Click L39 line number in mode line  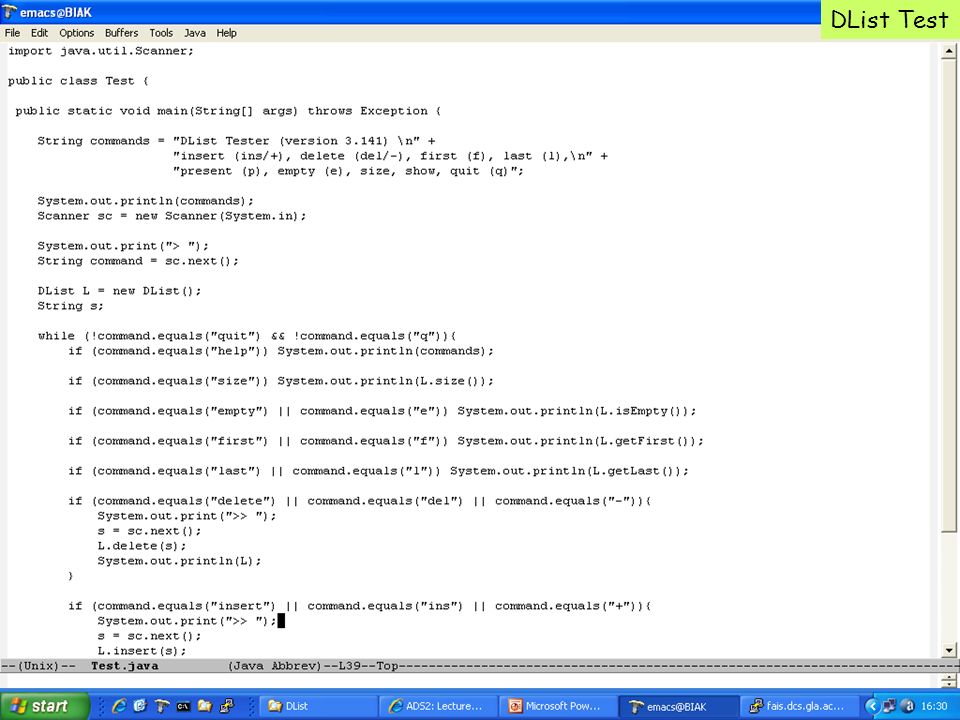[351, 666]
